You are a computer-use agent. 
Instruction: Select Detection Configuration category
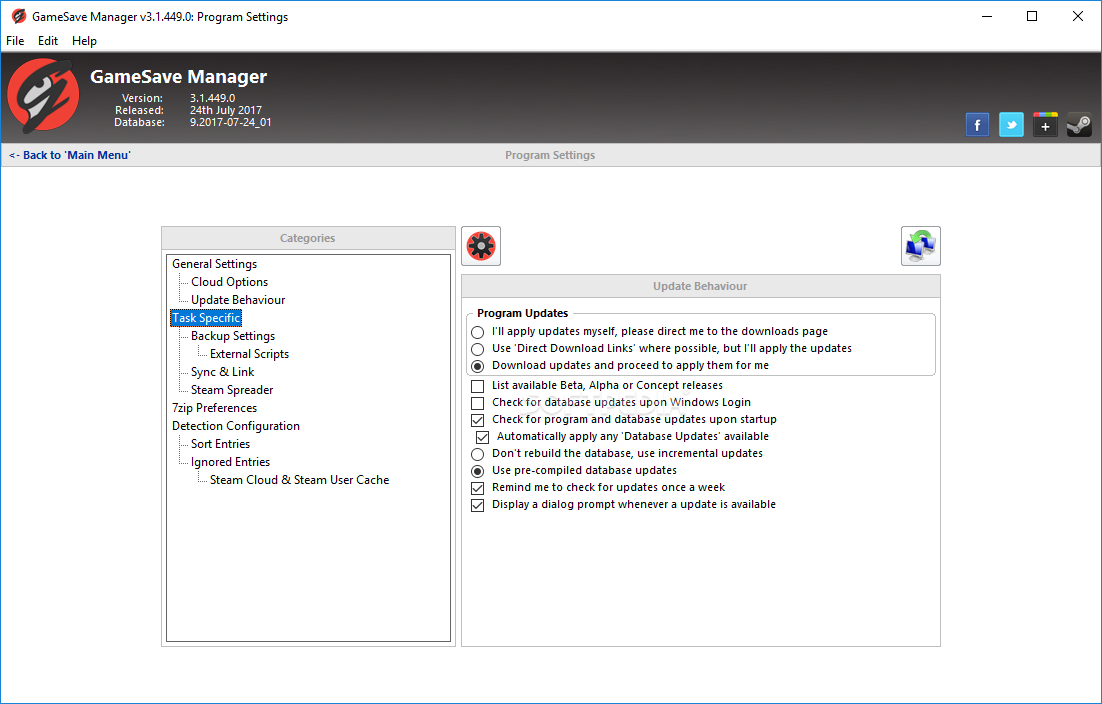(235, 426)
